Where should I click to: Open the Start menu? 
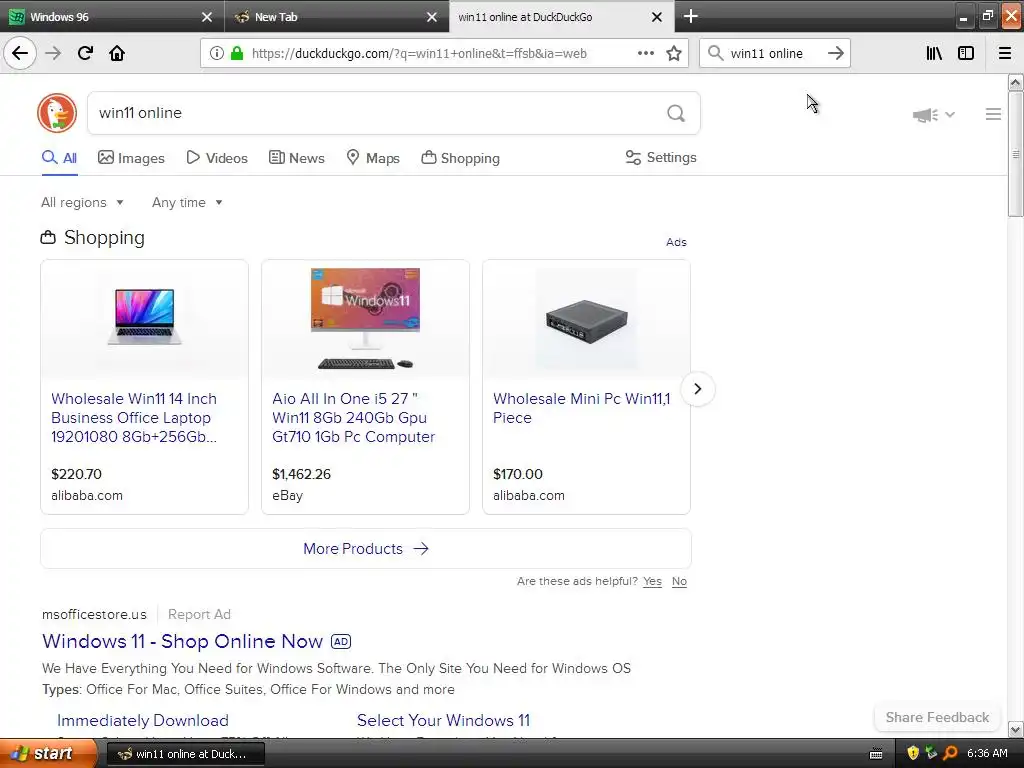click(x=47, y=754)
